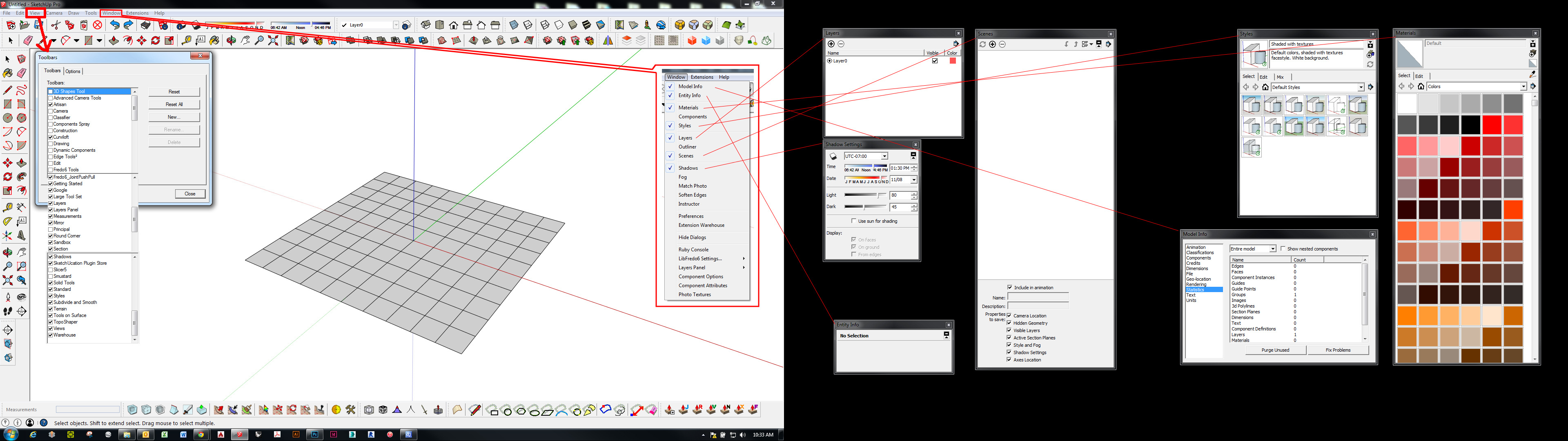Check Camera toolbar in the Toolbars list
This screenshot has height=441, width=1568.
(x=51, y=111)
